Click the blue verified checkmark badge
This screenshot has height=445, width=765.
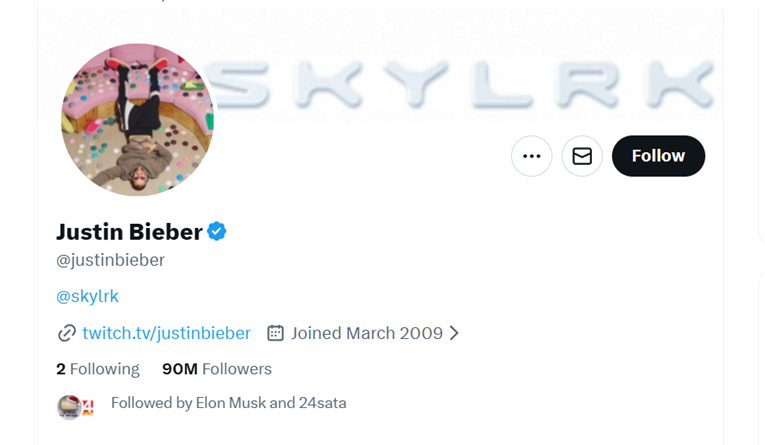click(x=217, y=232)
